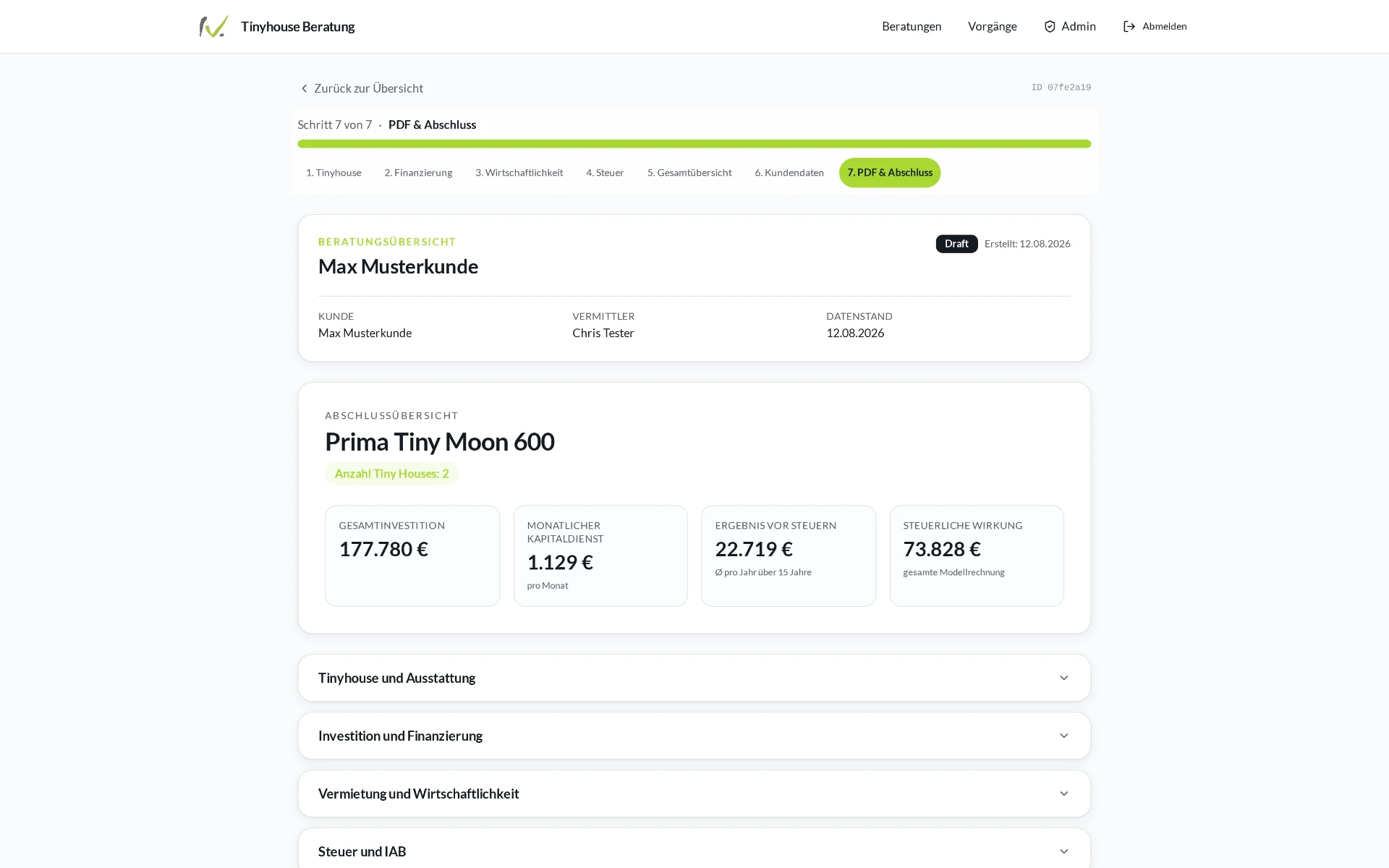Click the back chevron before Zurück zur Übersicht
This screenshot has height=868, width=1389.
click(305, 88)
